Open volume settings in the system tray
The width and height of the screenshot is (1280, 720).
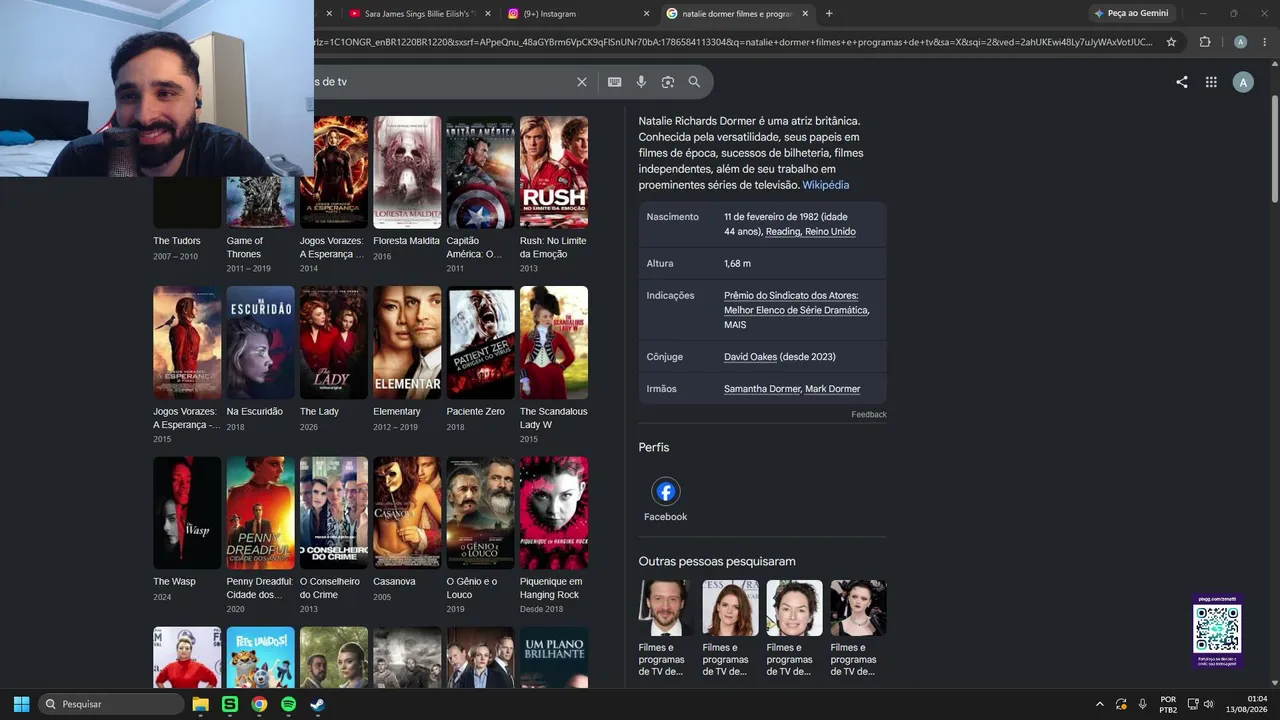pos(1208,704)
